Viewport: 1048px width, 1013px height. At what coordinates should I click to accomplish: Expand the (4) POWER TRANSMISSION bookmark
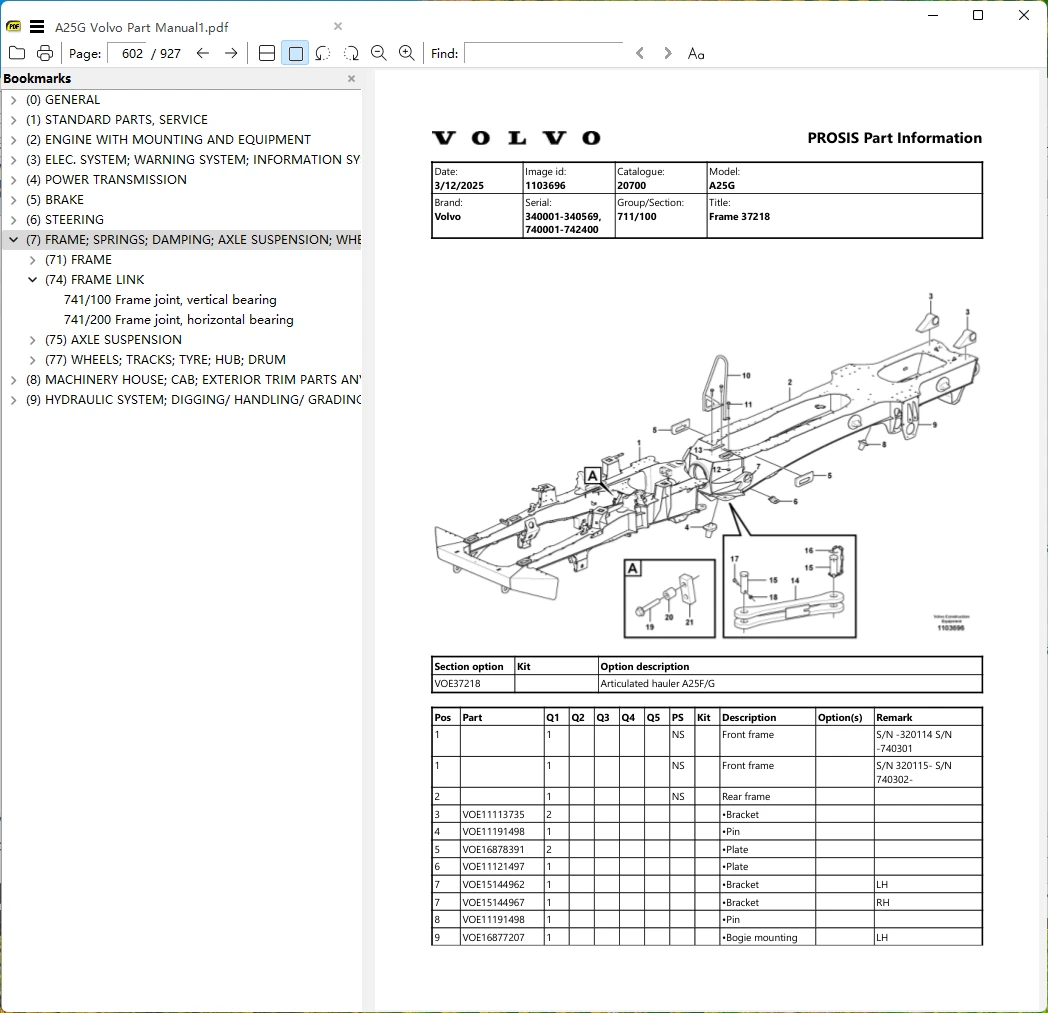tap(13, 180)
